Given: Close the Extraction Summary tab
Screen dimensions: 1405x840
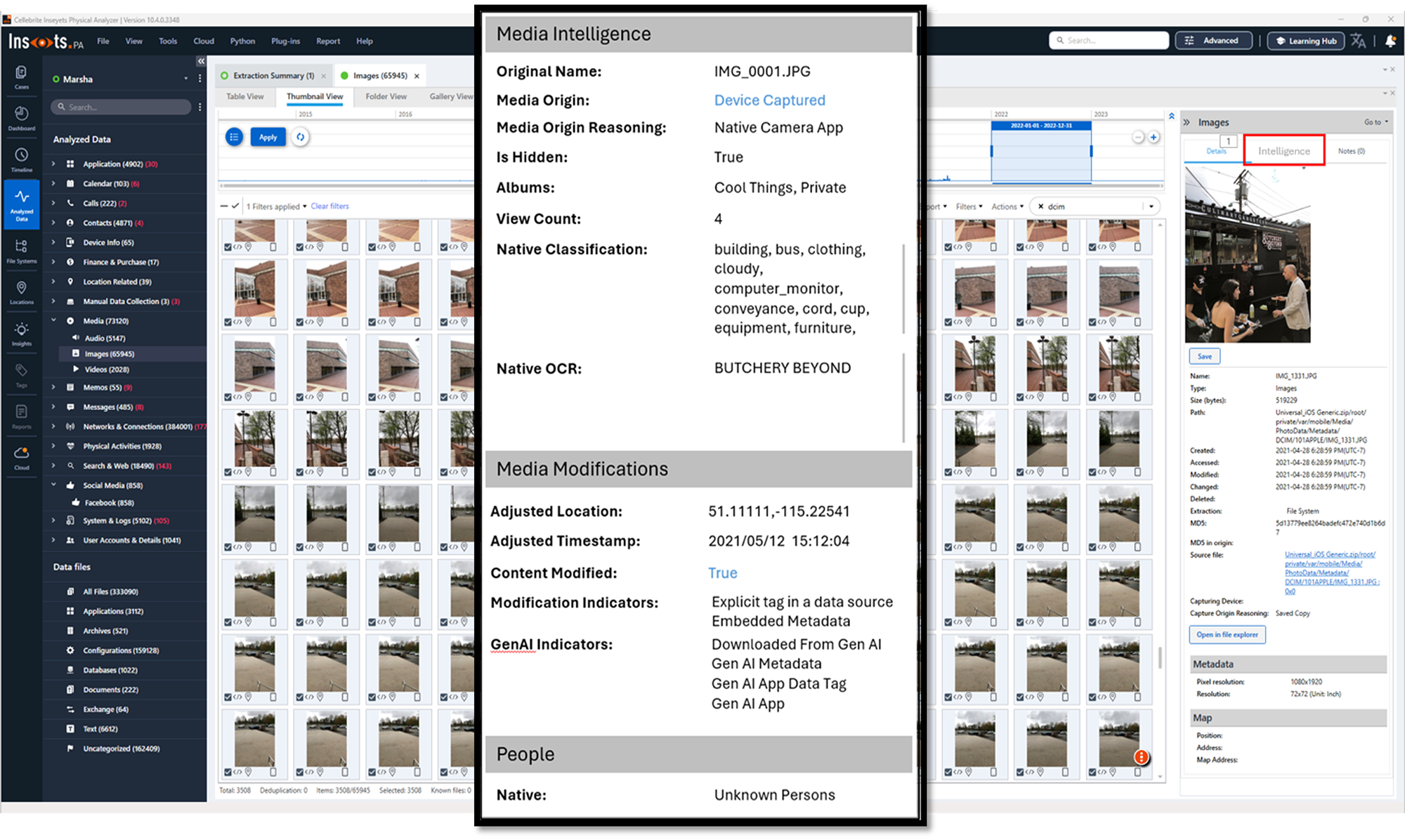Looking at the screenshot, I should click(324, 76).
